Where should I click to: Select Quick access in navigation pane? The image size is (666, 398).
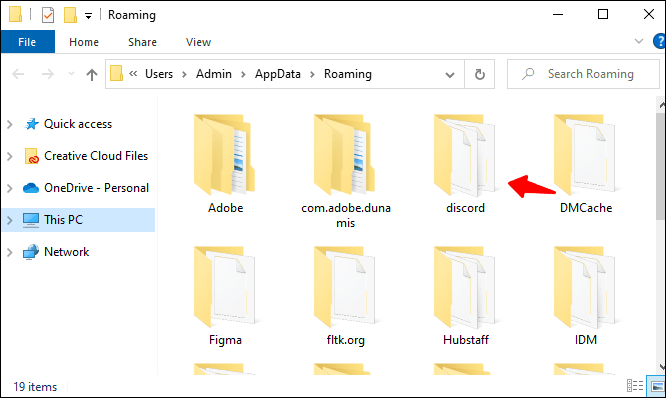(78, 124)
